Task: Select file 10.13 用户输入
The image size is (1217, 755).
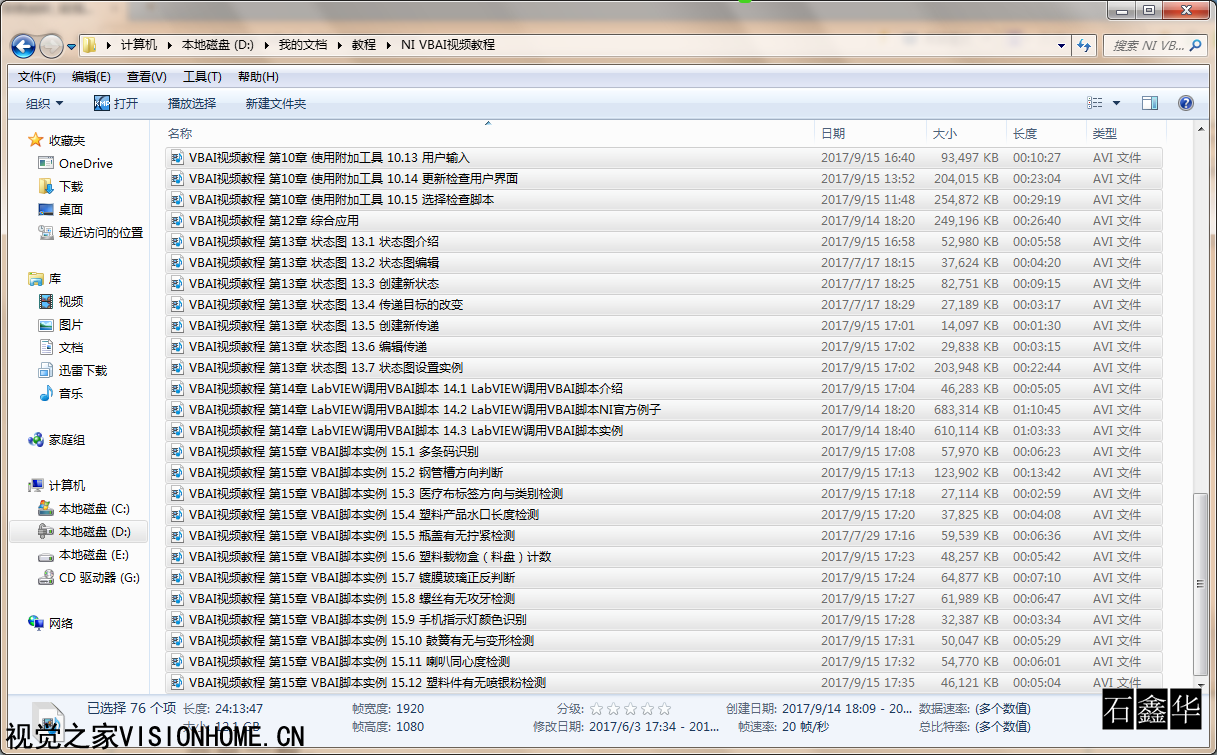Action: click(664, 158)
